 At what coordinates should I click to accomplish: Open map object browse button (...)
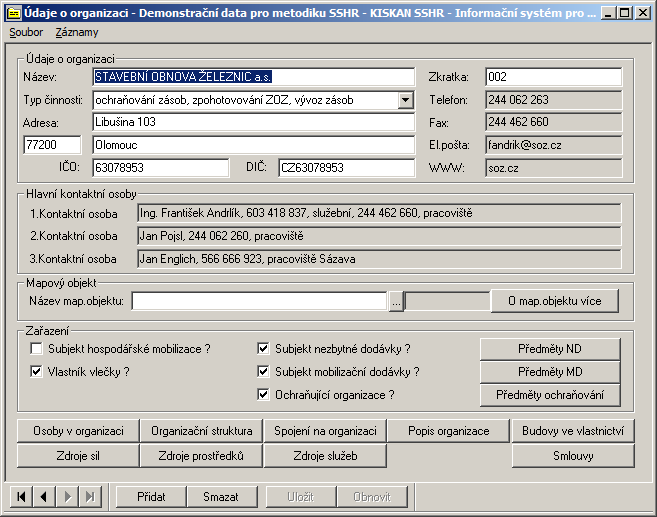(x=396, y=301)
